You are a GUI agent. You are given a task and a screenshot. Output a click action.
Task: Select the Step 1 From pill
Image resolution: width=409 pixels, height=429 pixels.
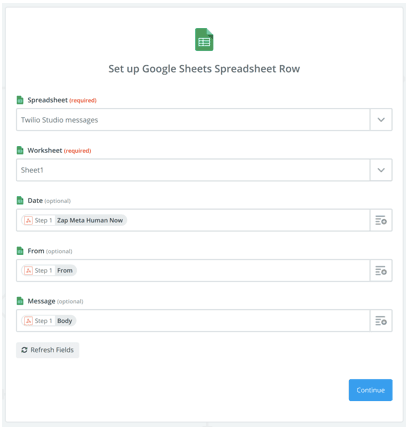[49, 271]
